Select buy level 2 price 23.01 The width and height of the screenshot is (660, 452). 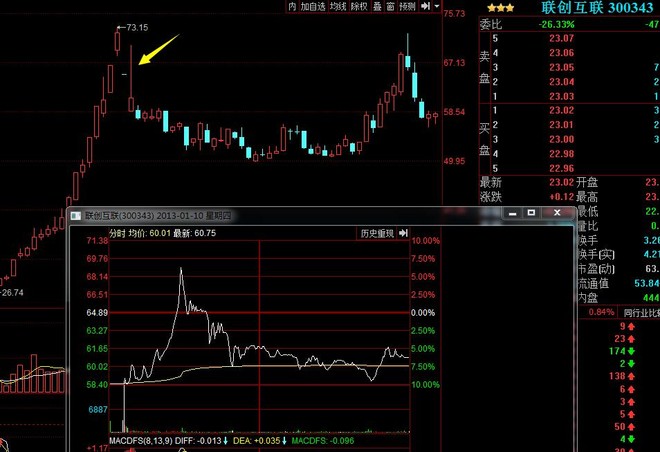point(562,125)
